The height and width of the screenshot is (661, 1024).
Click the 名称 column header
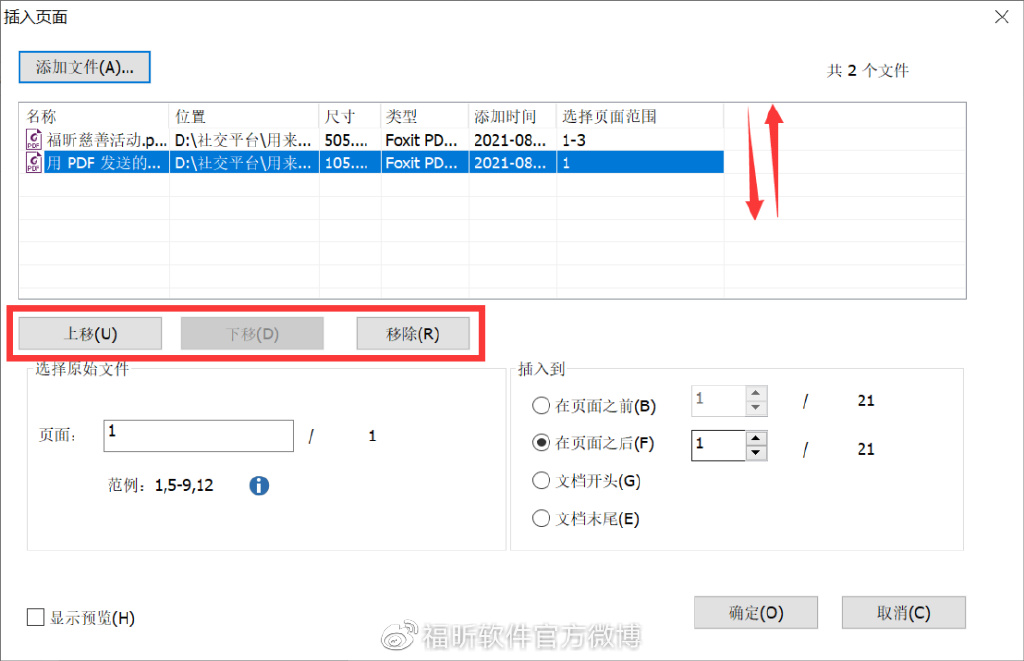pyautogui.click(x=42, y=115)
